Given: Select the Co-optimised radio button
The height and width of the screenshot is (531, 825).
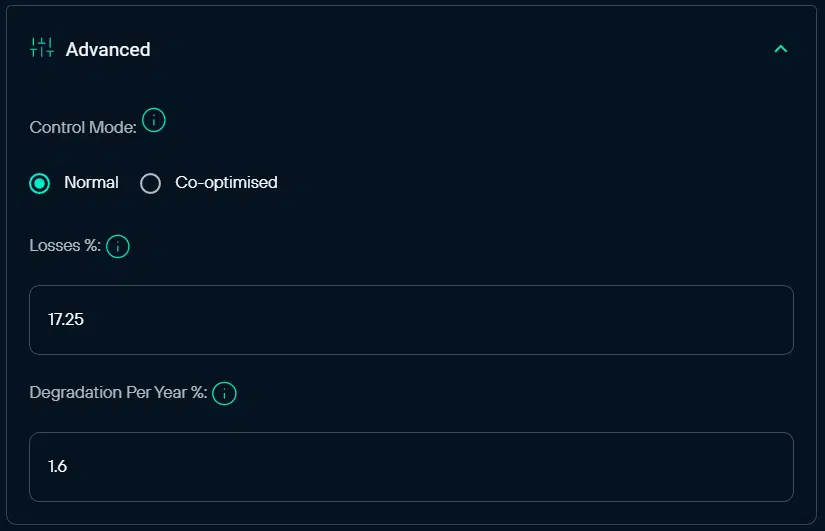Looking at the screenshot, I should point(150,183).
